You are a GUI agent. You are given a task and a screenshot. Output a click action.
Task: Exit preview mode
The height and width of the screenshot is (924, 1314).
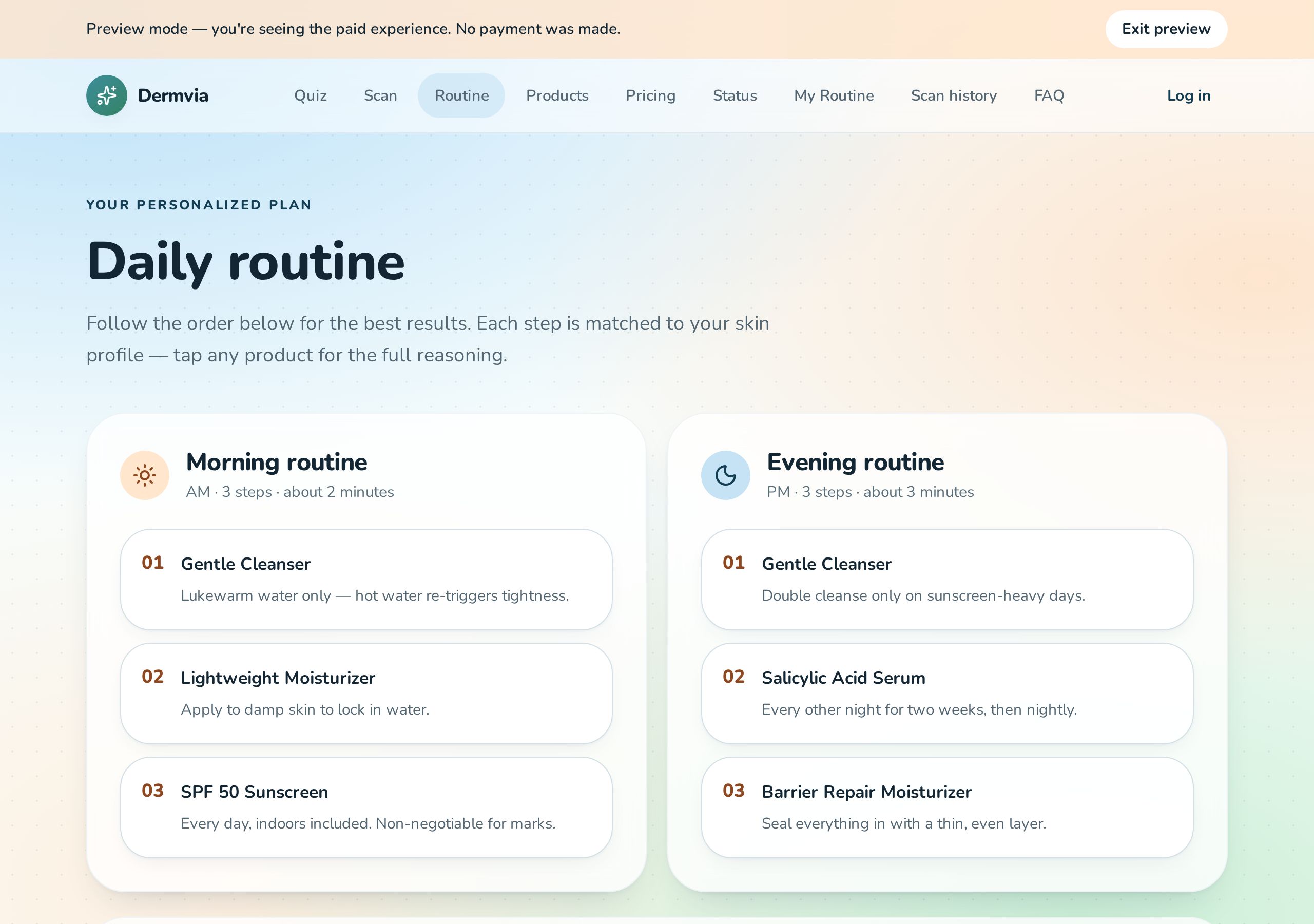1166,29
